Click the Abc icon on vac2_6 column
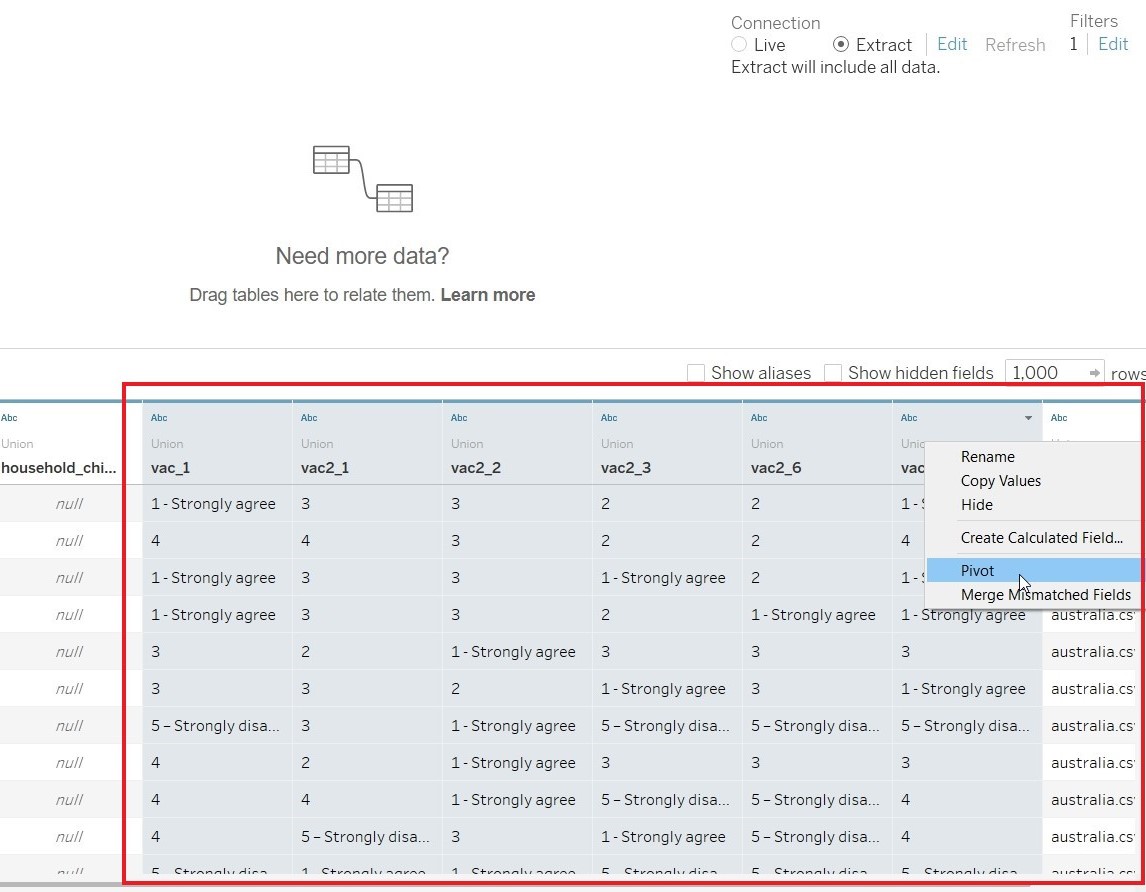 759,418
